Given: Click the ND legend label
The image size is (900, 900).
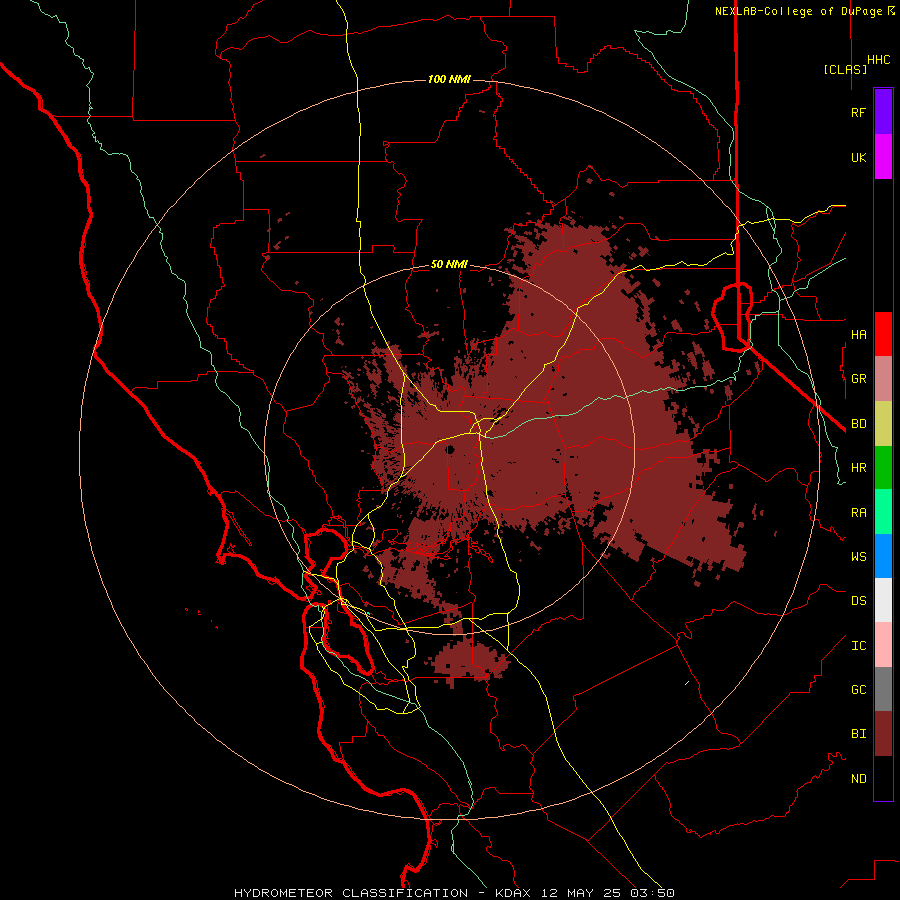Looking at the screenshot, I should [x=858, y=779].
